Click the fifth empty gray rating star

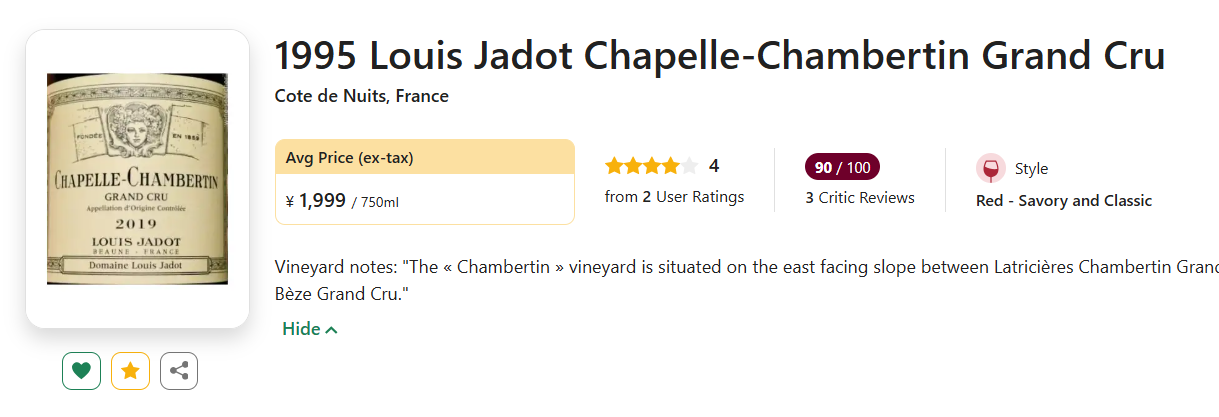coord(689,166)
